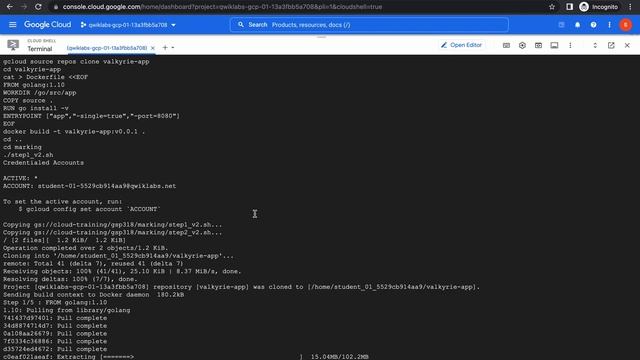This screenshot has width=640, height=360.
Task: Click the 'Sending build context to Docker daemon' line
Action: (93, 294)
